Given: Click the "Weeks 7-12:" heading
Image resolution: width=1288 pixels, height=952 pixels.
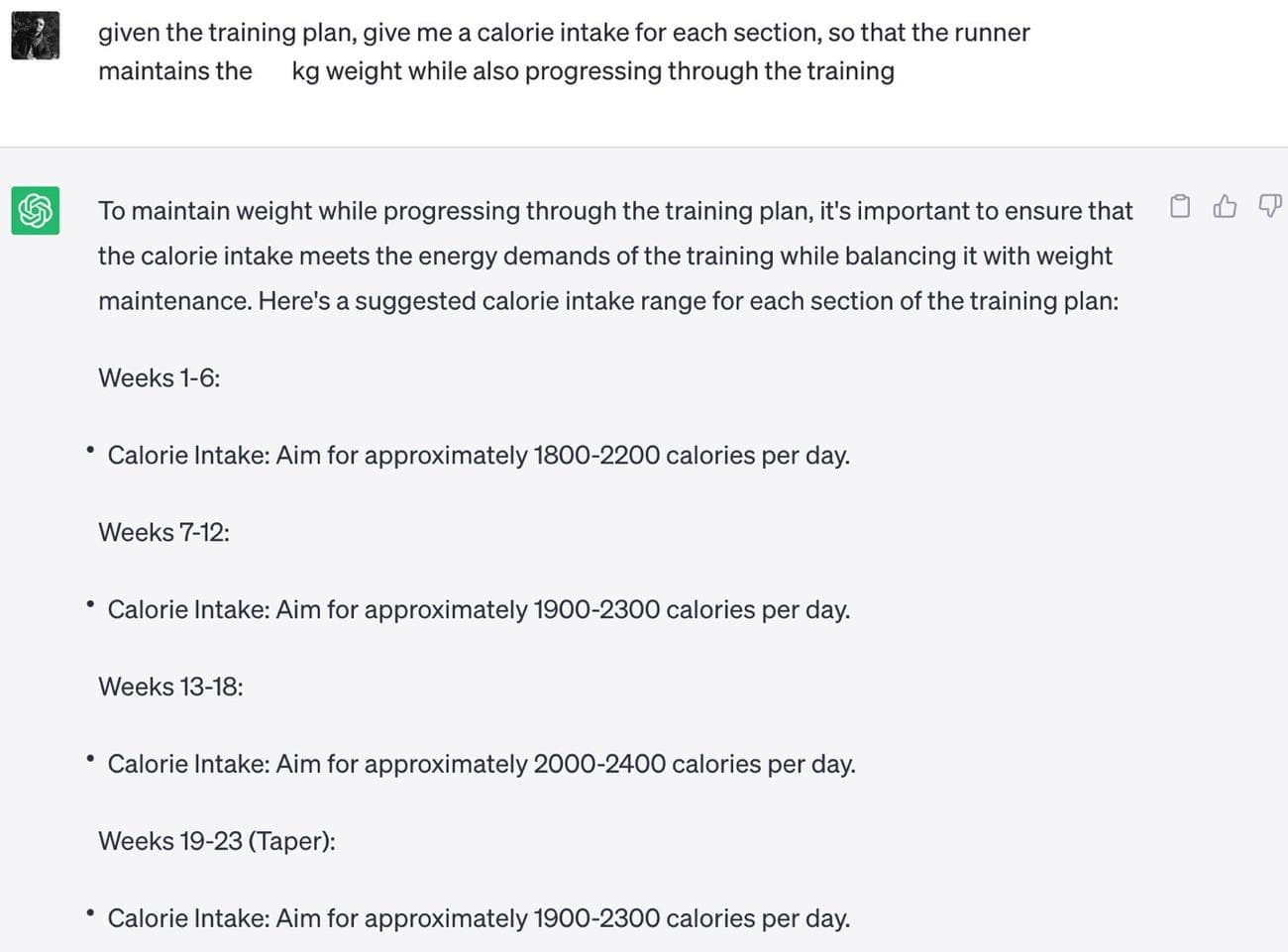Looking at the screenshot, I should 163,532.
